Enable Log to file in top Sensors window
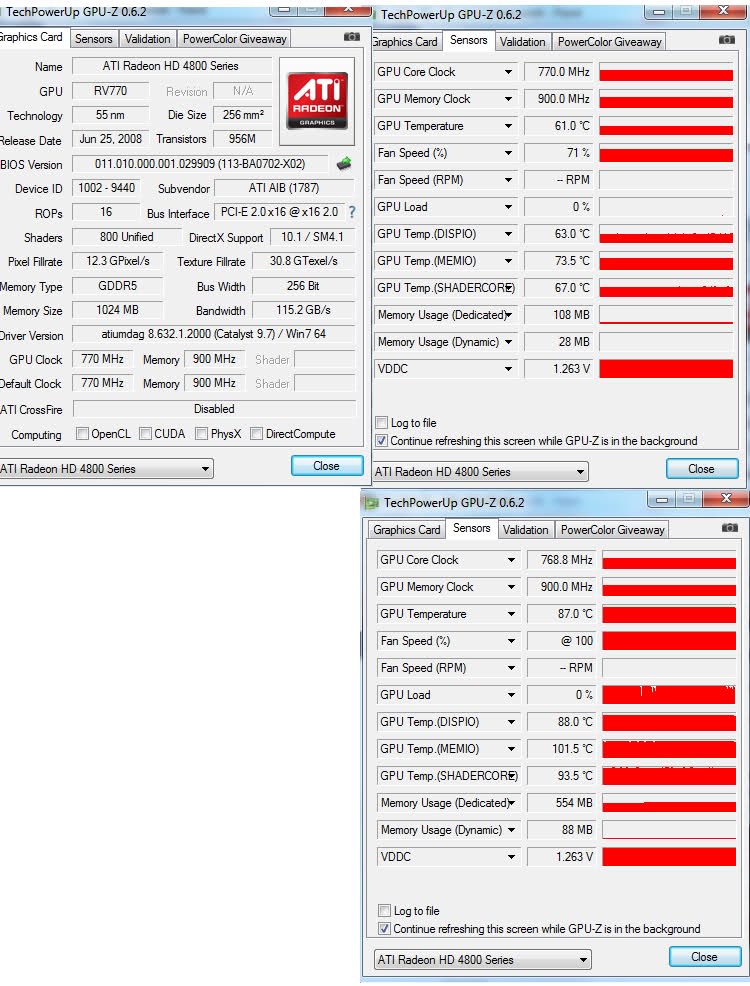 tap(382, 423)
